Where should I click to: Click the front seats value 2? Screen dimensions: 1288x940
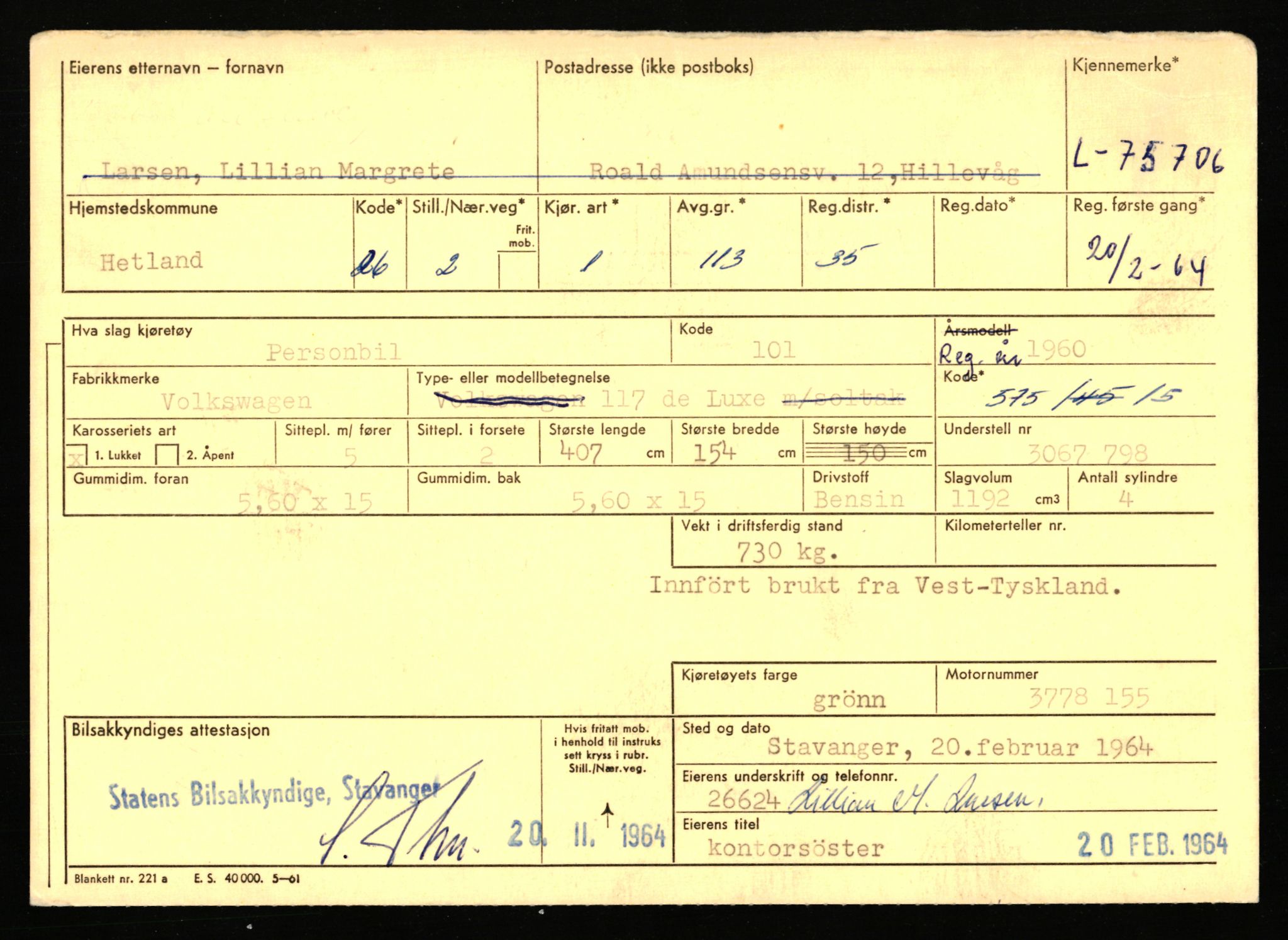(486, 455)
